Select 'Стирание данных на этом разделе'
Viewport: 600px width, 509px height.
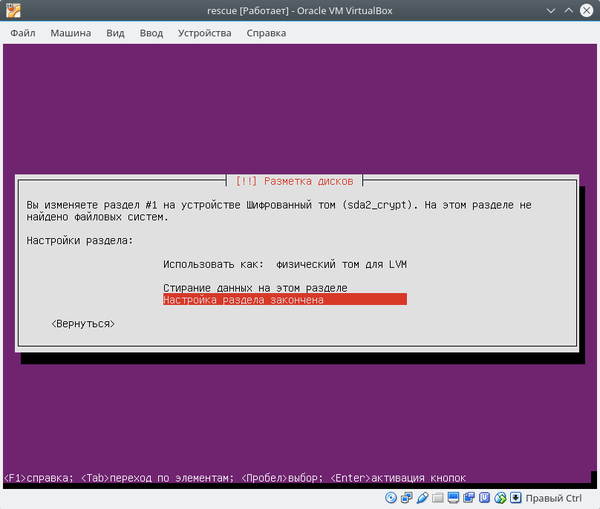pyautogui.click(x=255, y=288)
